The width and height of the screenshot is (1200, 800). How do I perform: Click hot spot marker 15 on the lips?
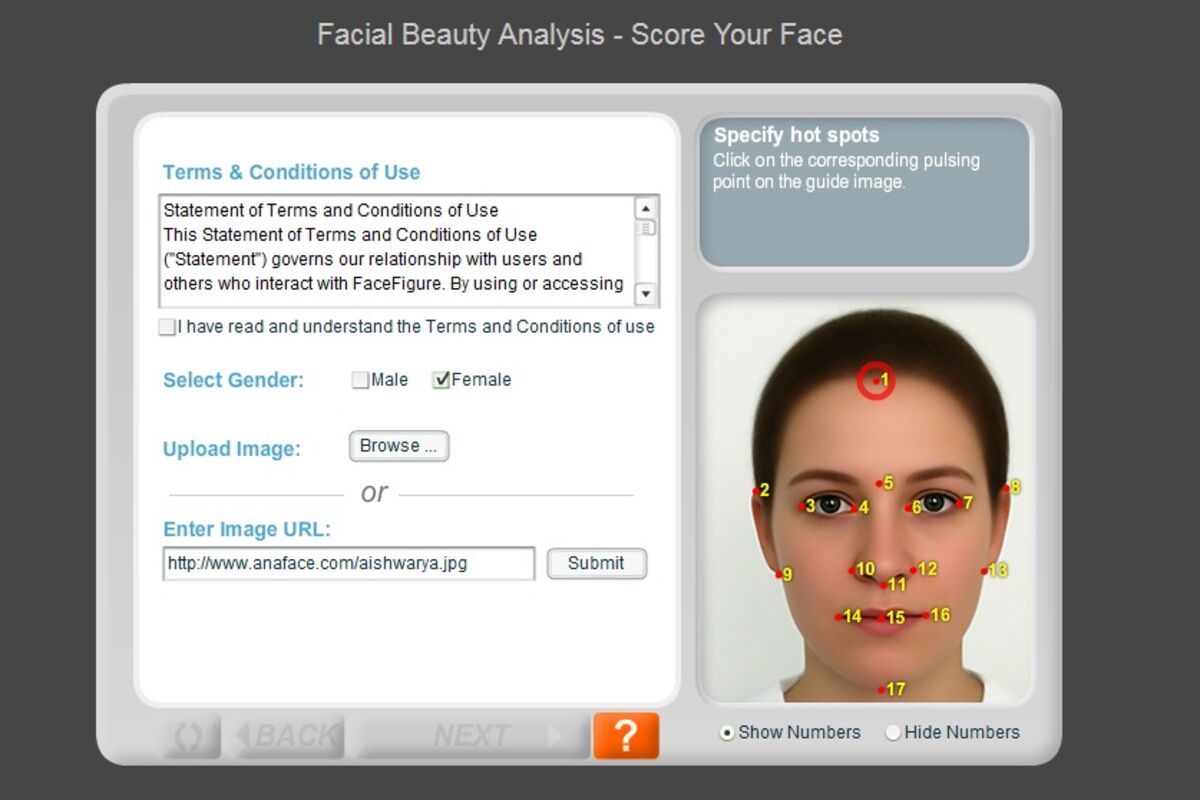click(x=881, y=619)
